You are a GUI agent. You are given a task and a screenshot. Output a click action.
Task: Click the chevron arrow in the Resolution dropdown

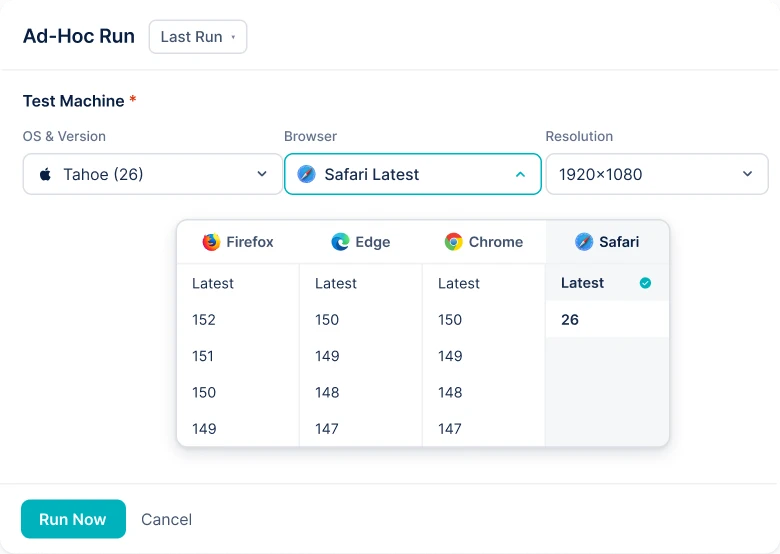[x=747, y=174]
